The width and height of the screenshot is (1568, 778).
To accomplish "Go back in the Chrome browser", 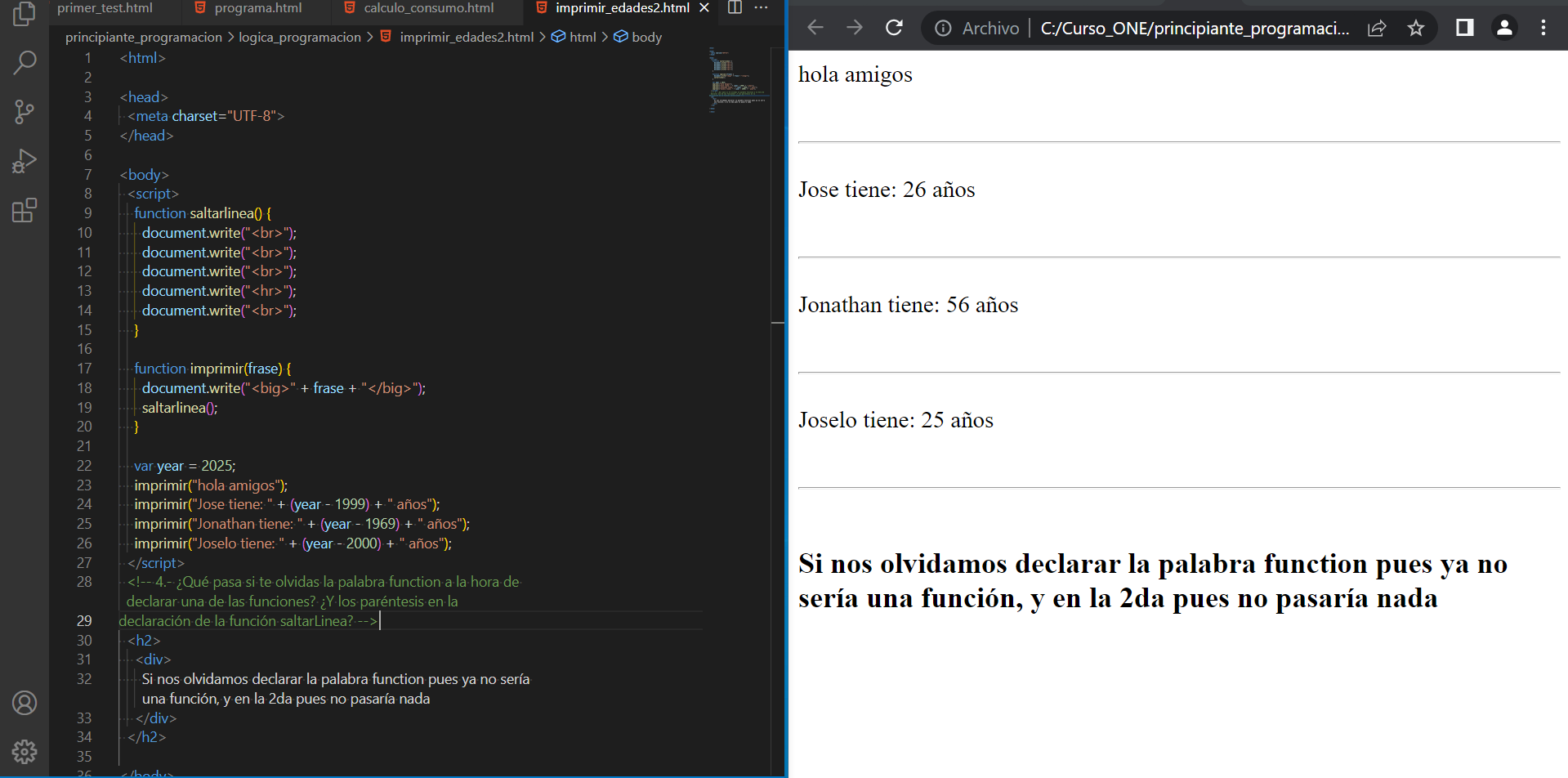I will tap(815, 28).
